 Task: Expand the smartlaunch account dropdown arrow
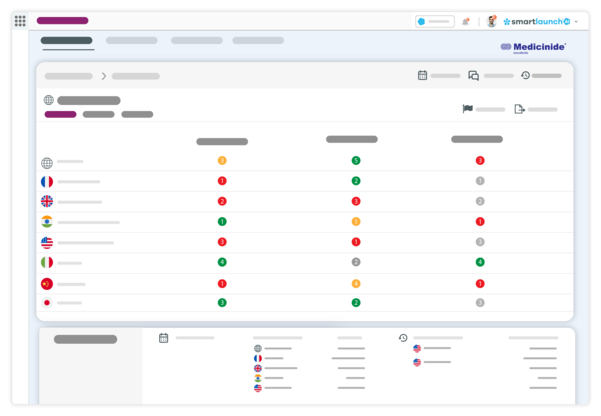576,22
